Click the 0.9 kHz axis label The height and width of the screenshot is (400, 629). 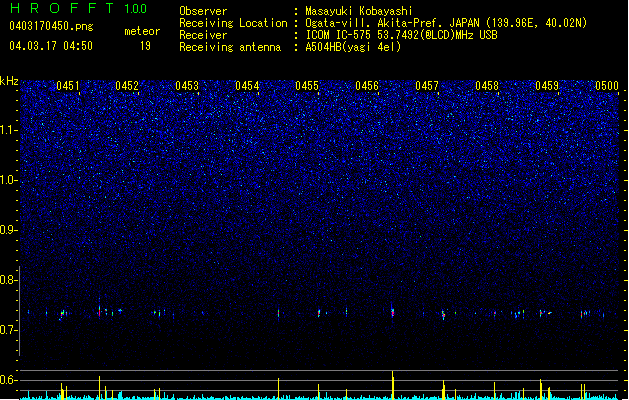8,230
